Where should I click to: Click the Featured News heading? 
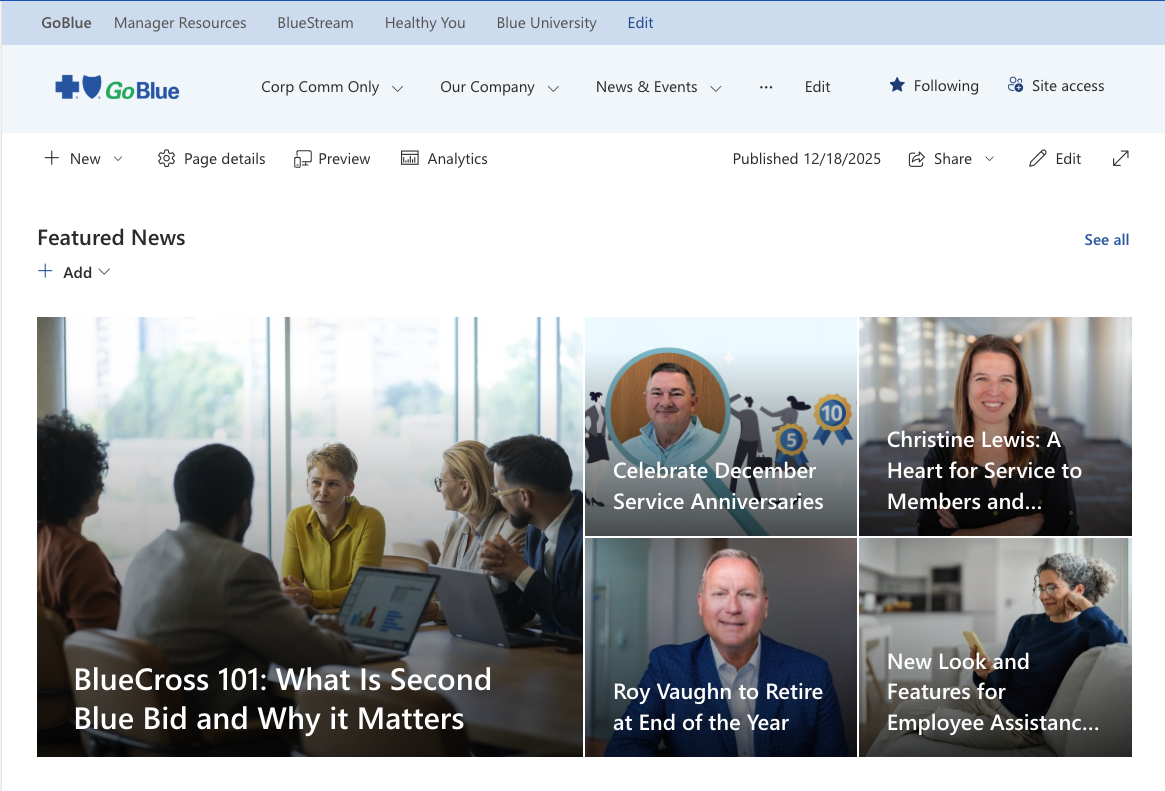[111, 238]
